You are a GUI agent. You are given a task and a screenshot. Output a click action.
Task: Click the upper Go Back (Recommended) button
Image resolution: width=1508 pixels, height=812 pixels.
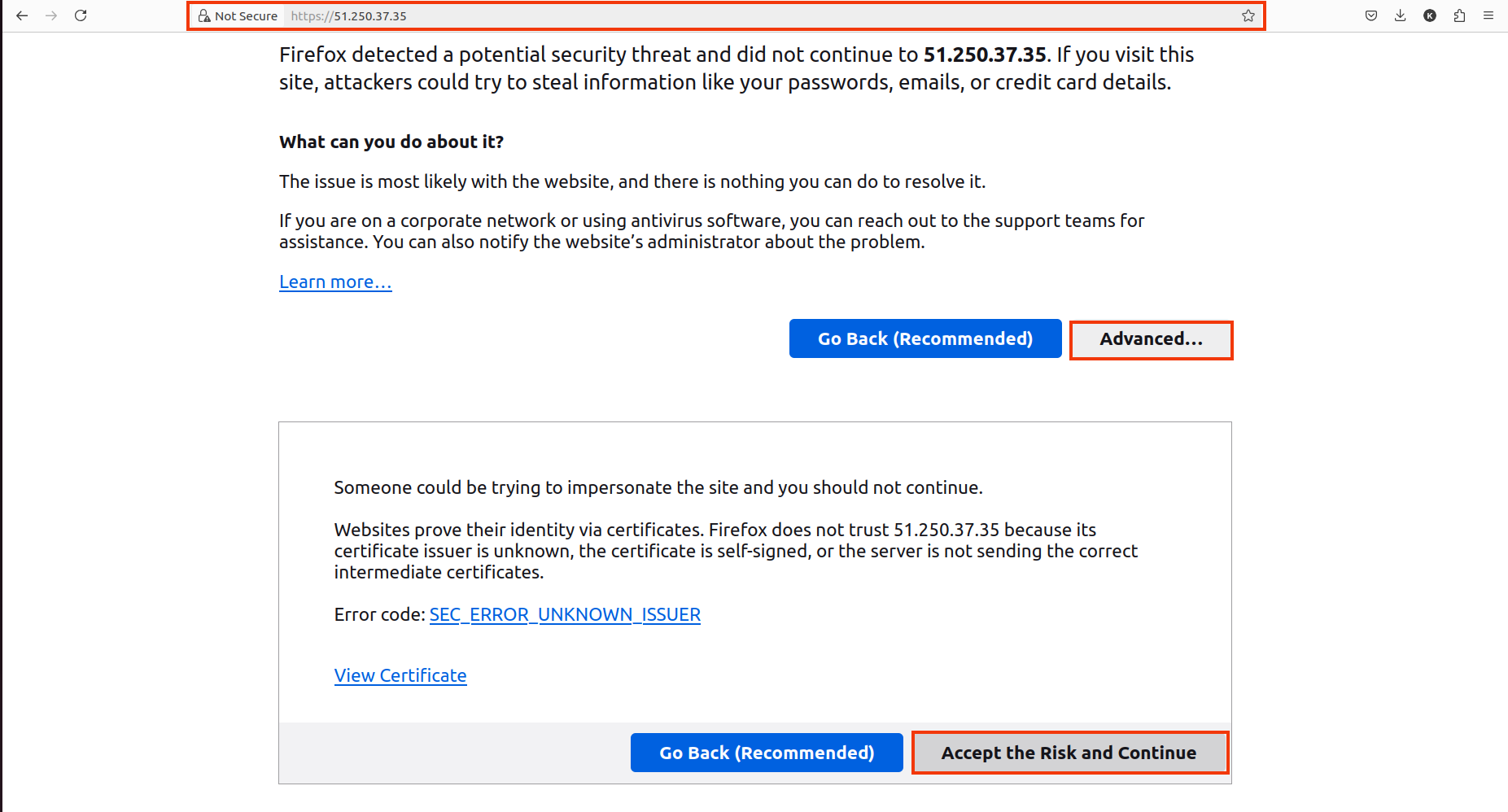[x=925, y=338]
